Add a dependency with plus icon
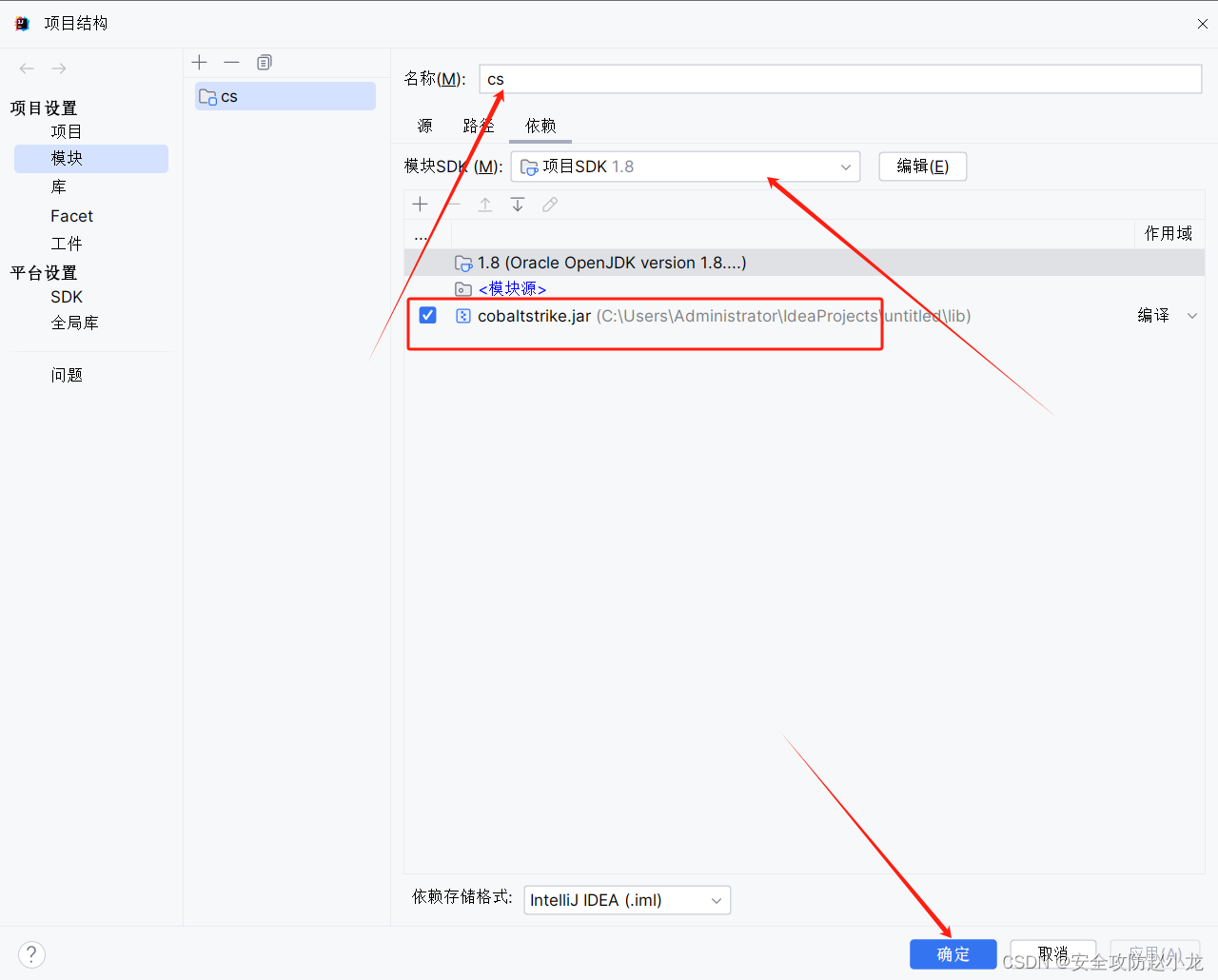 421,205
